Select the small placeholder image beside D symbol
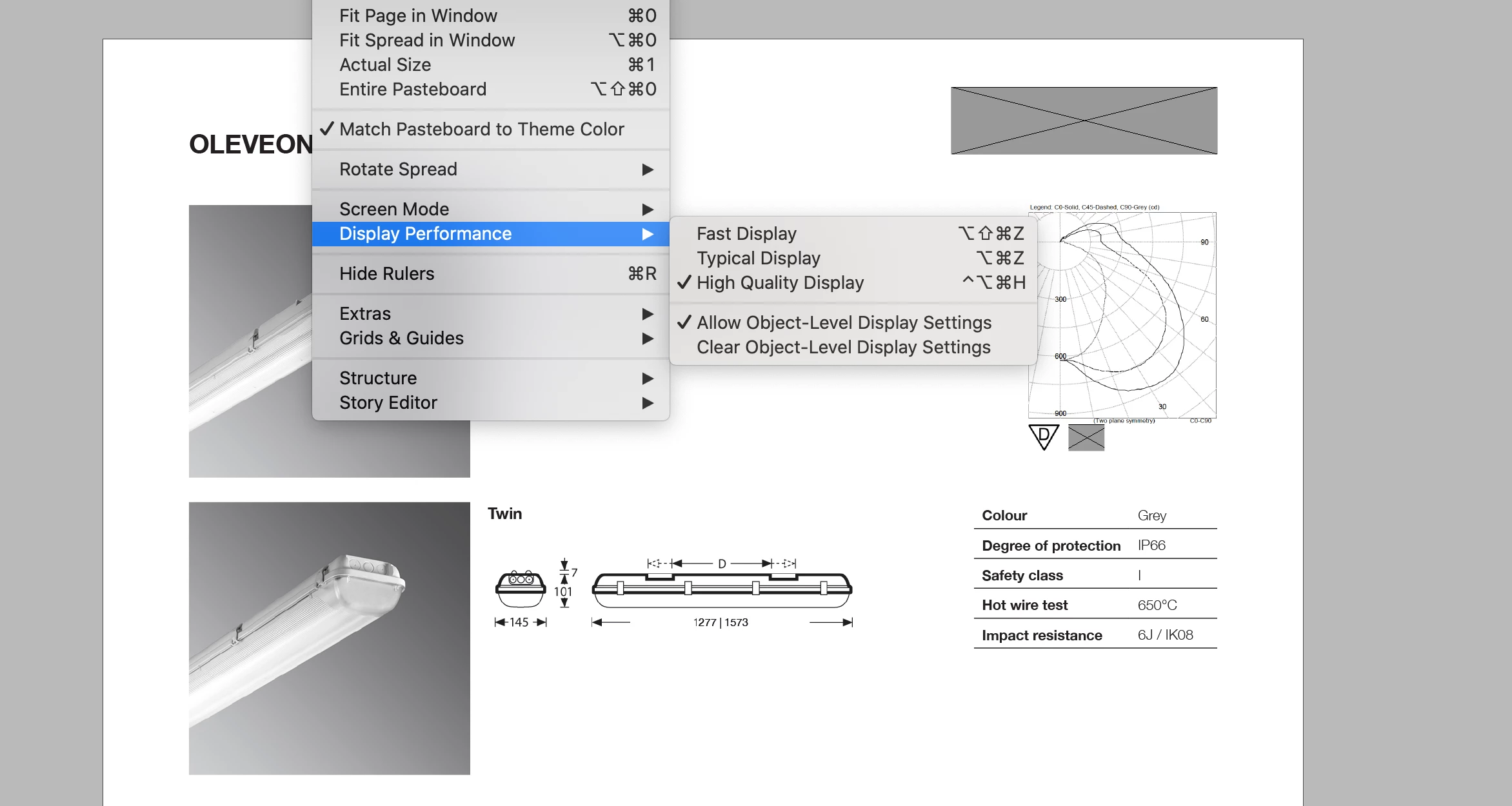Viewport: 1512px width, 806px height. click(x=1086, y=438)
